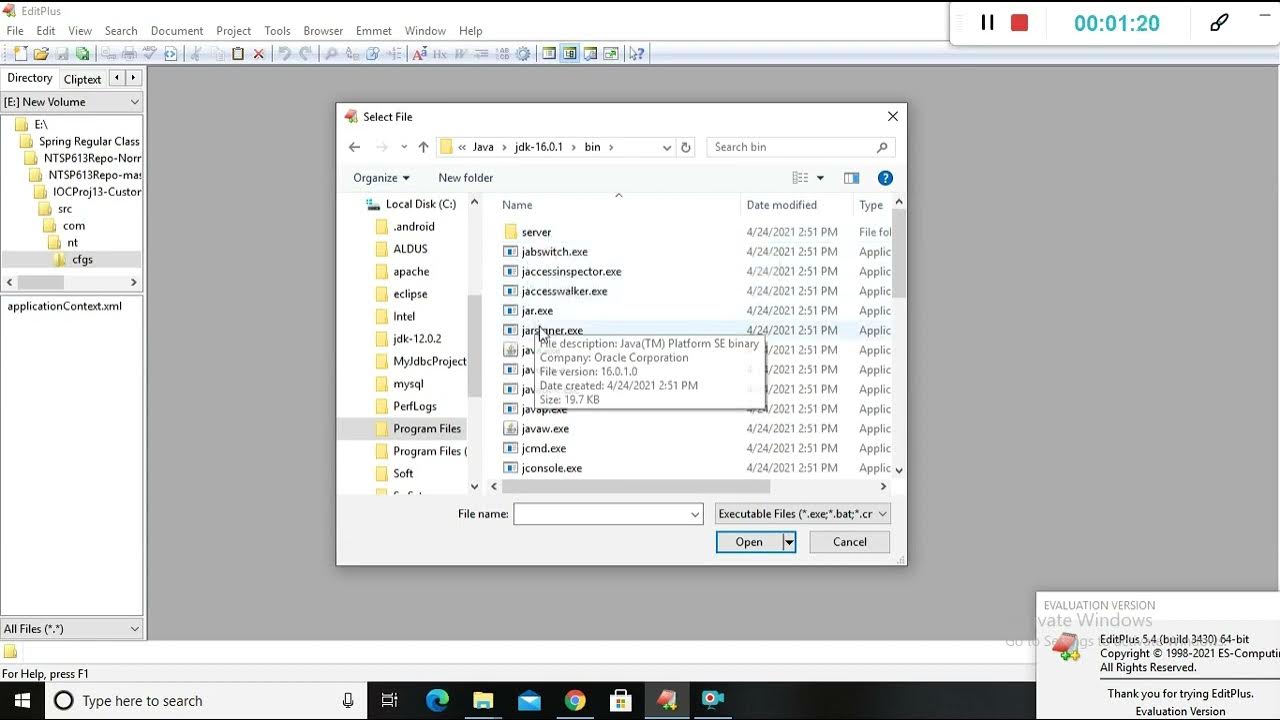The height and width of the screenshot is (720, 1280).
Task: Click into the Search bin field
Action: (800, 147)
